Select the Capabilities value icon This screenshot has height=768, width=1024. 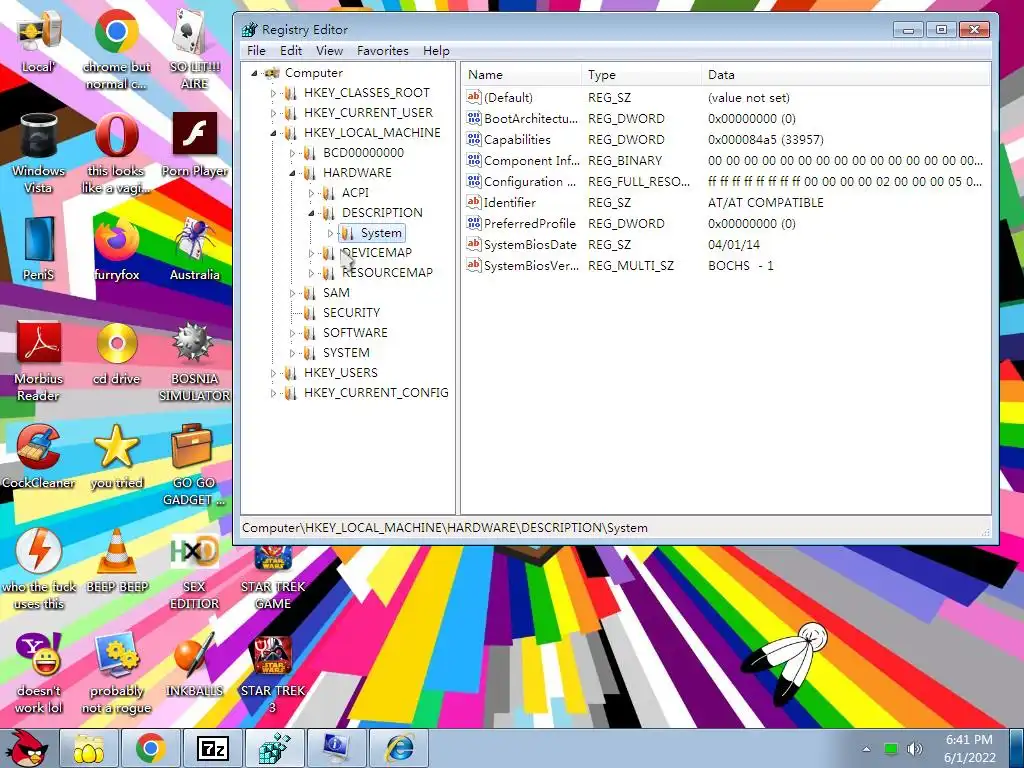click(473, 139)
